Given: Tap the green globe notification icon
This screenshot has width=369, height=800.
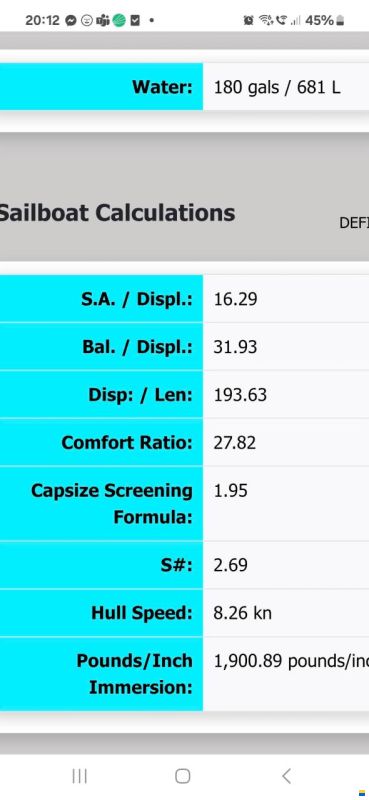Looking at the screenshot, I should (x=119, y=20).
